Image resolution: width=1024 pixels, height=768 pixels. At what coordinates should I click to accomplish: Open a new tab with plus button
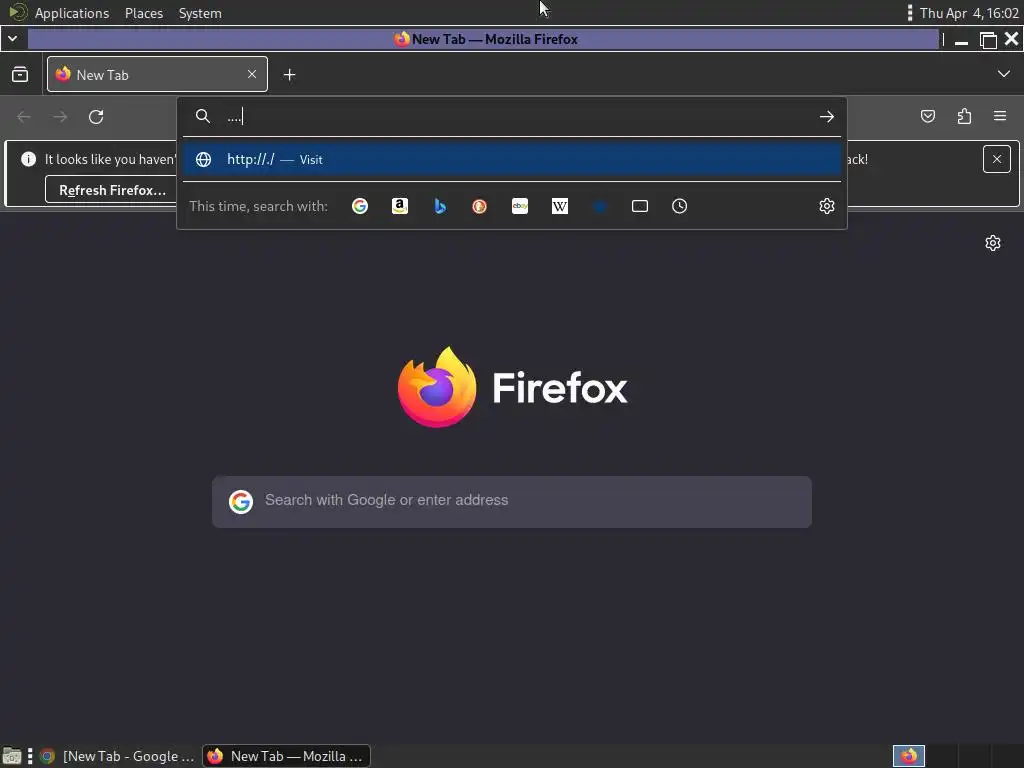(289, 75)
